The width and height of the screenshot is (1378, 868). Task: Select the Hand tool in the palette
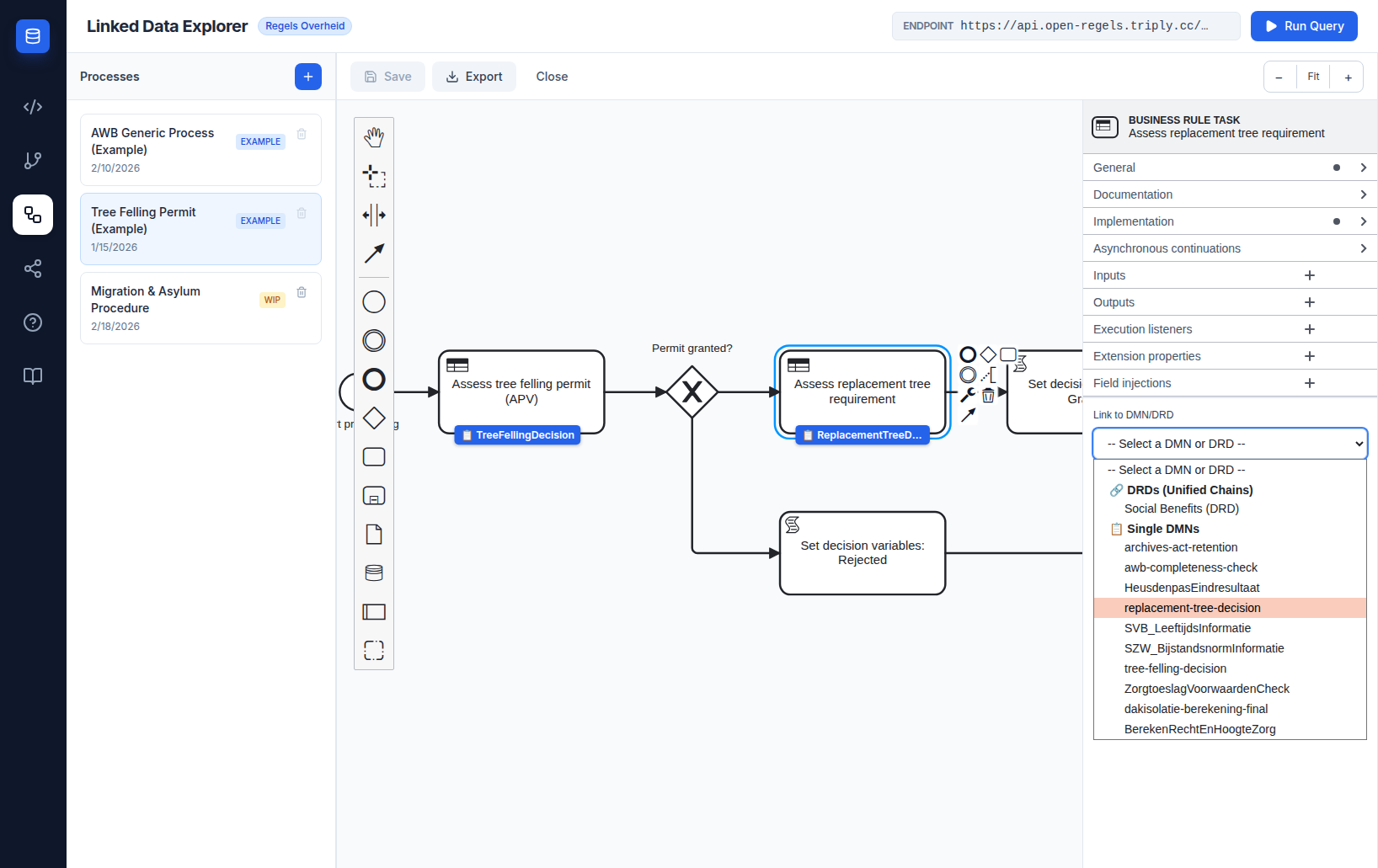373,136
